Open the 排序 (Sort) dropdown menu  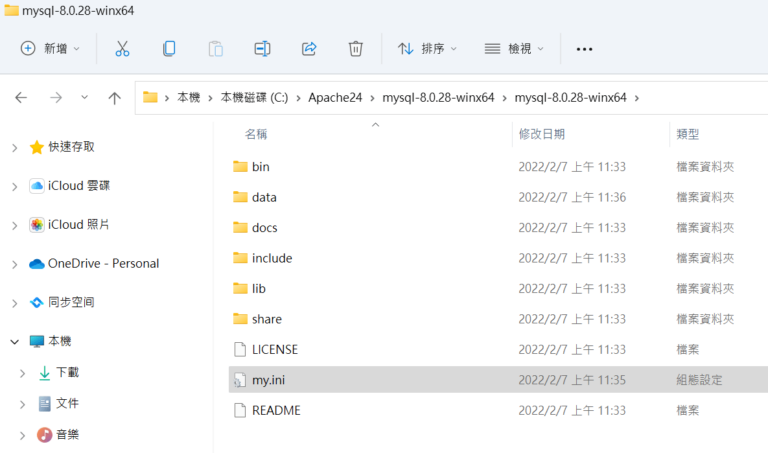tap(427, 48)
